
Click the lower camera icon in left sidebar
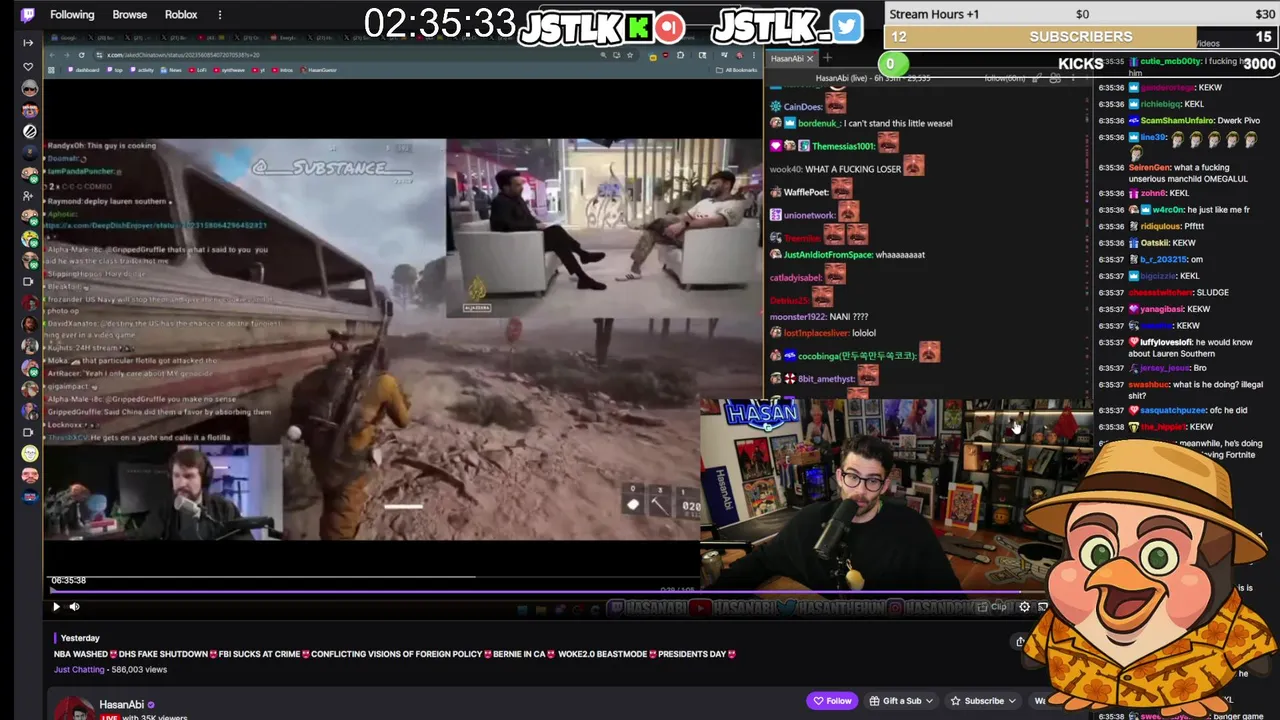28,432
